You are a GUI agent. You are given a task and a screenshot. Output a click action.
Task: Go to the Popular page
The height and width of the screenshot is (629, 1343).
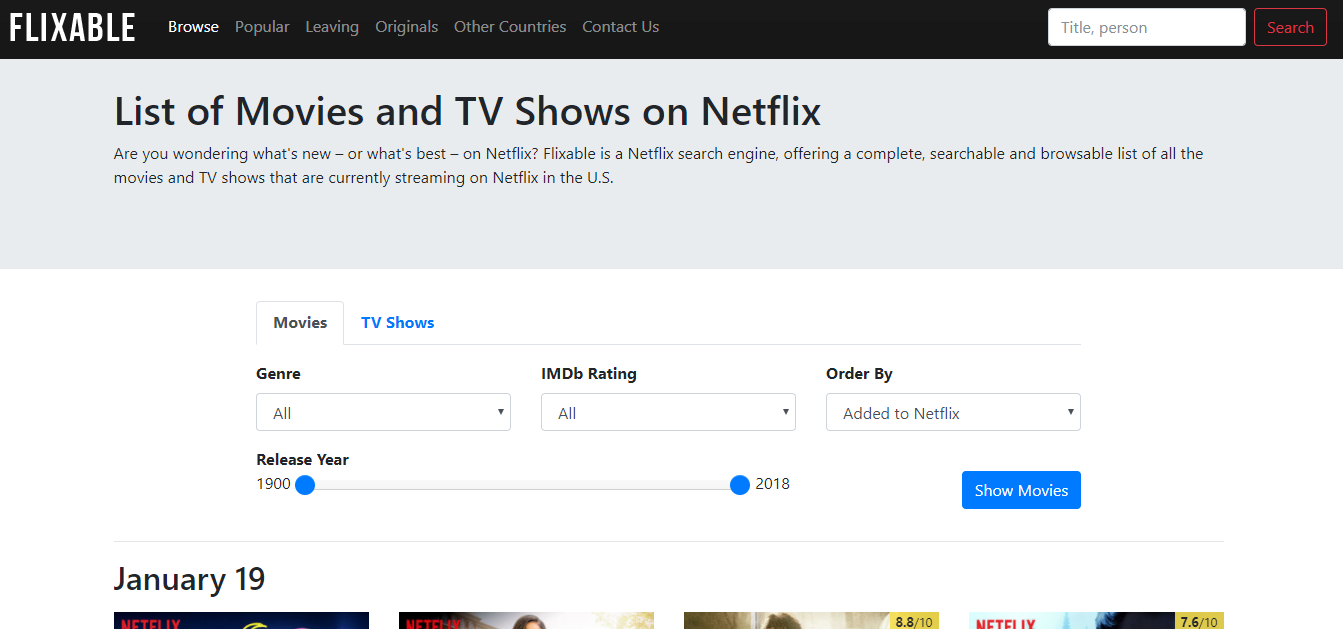click(262, 27)
